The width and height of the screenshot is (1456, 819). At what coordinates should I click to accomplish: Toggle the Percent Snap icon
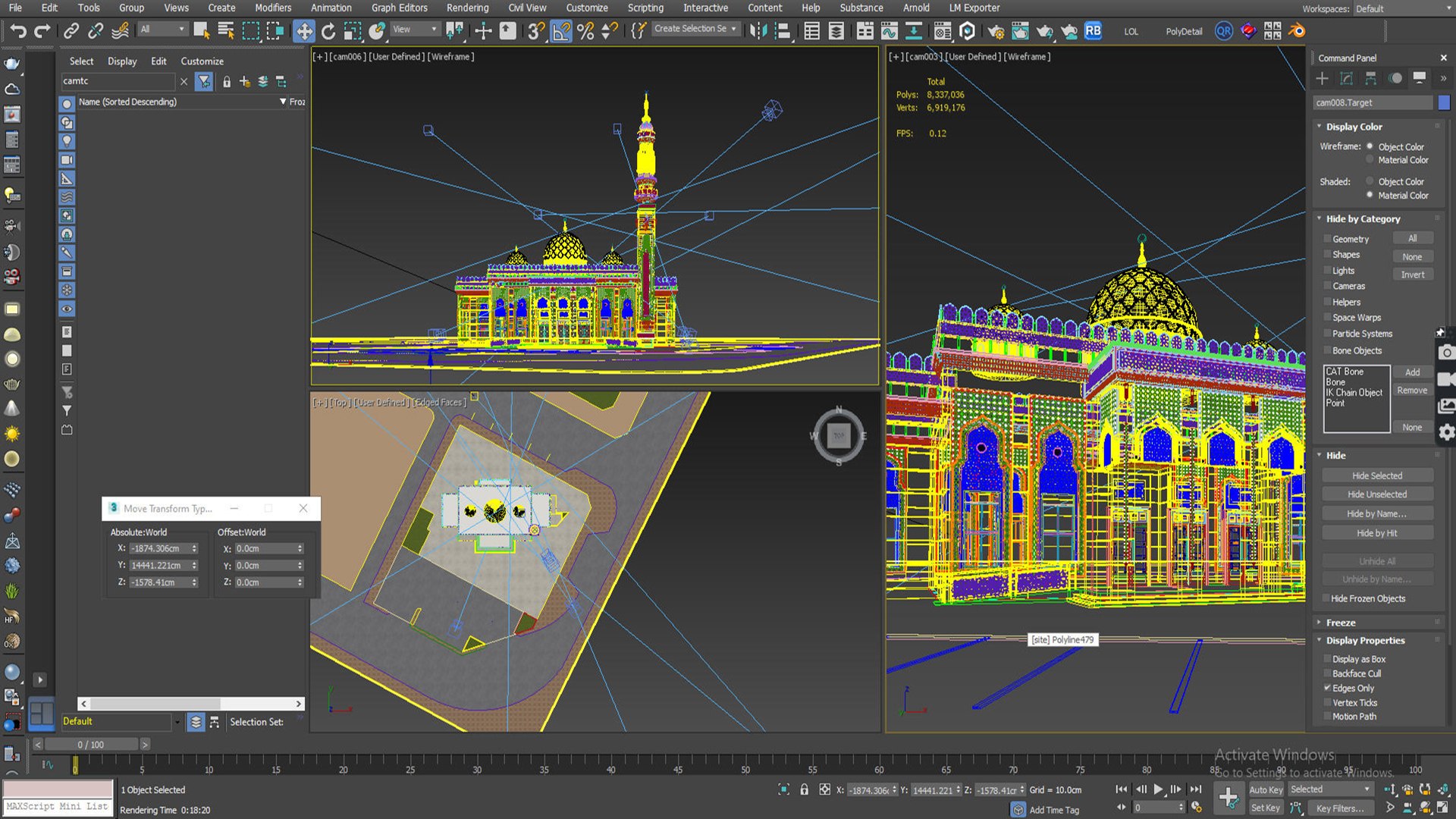click(x=585, y=31)
